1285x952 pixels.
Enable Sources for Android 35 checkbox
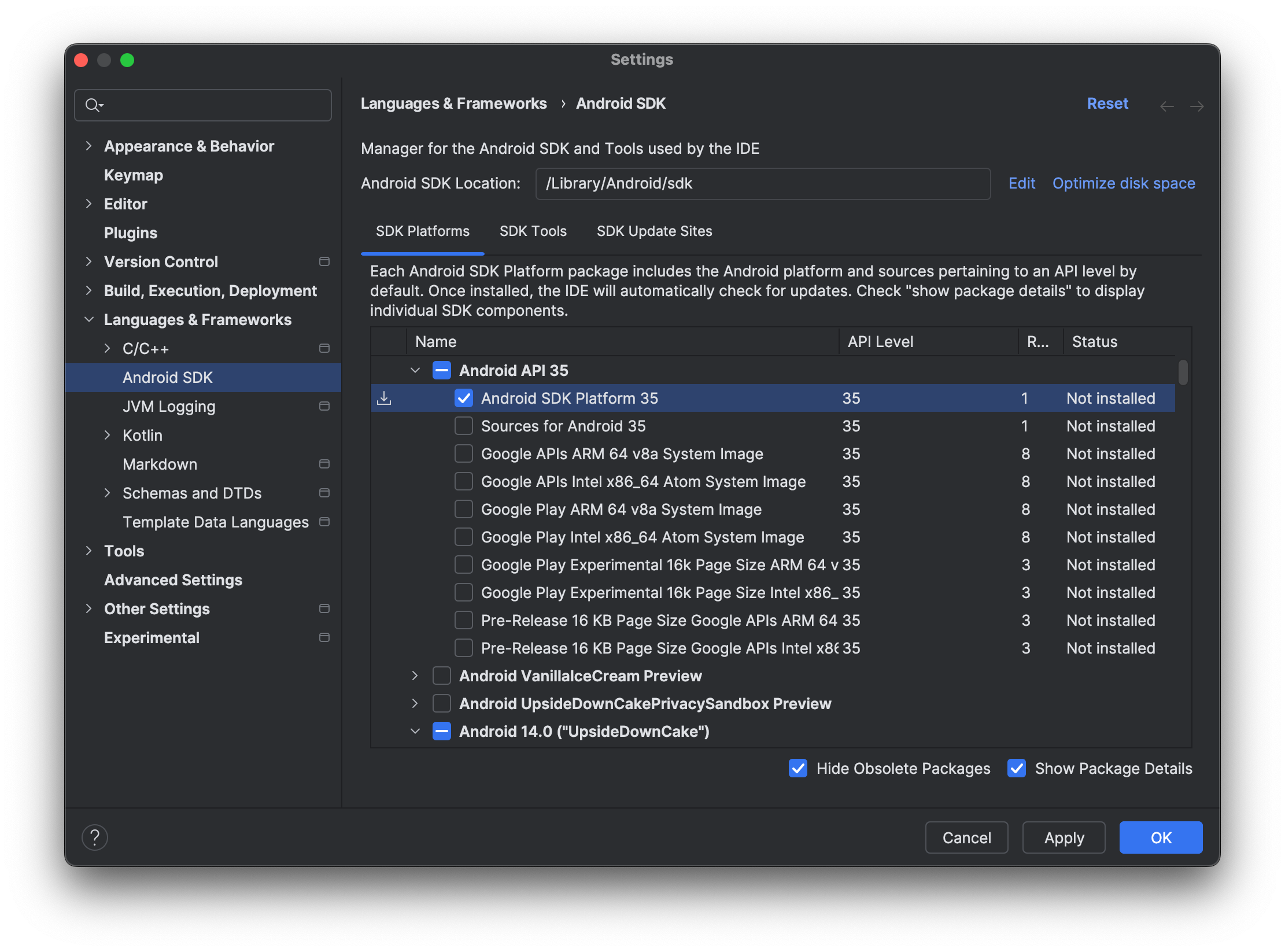pos(462,426)
